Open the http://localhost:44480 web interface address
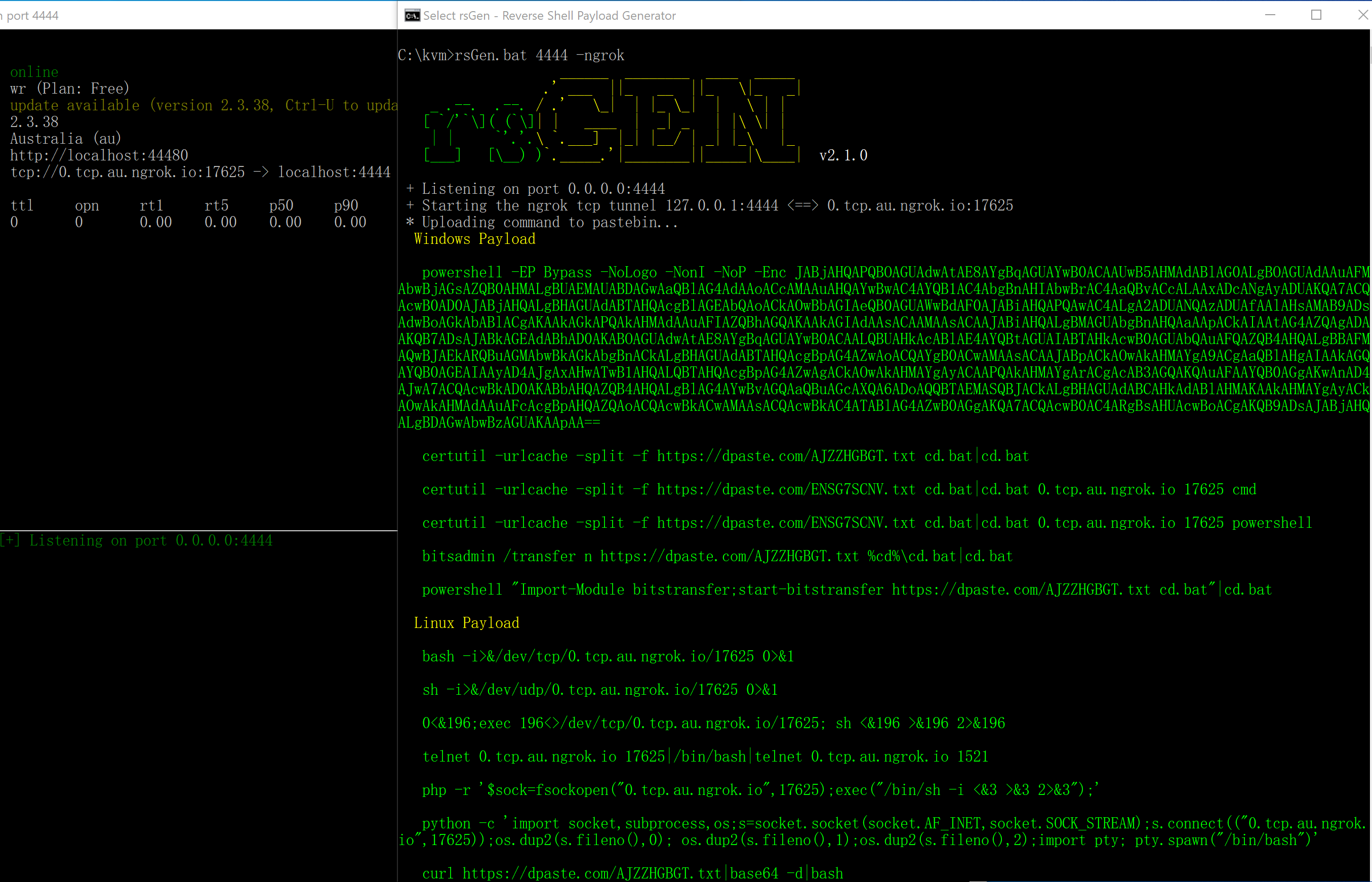 click(99, 155)
